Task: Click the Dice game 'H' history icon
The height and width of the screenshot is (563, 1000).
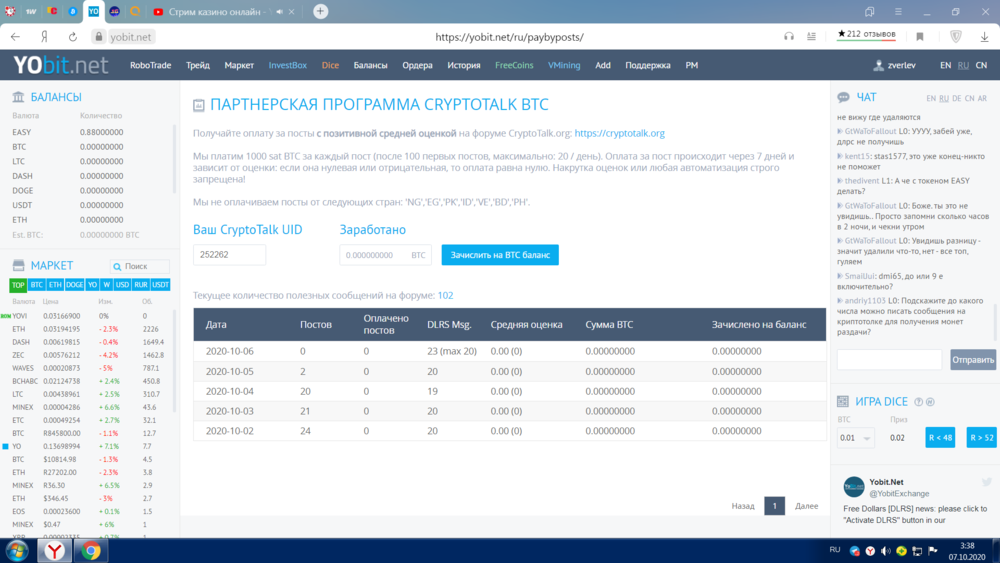Action: pyautogui.click(x=930, y=402)
